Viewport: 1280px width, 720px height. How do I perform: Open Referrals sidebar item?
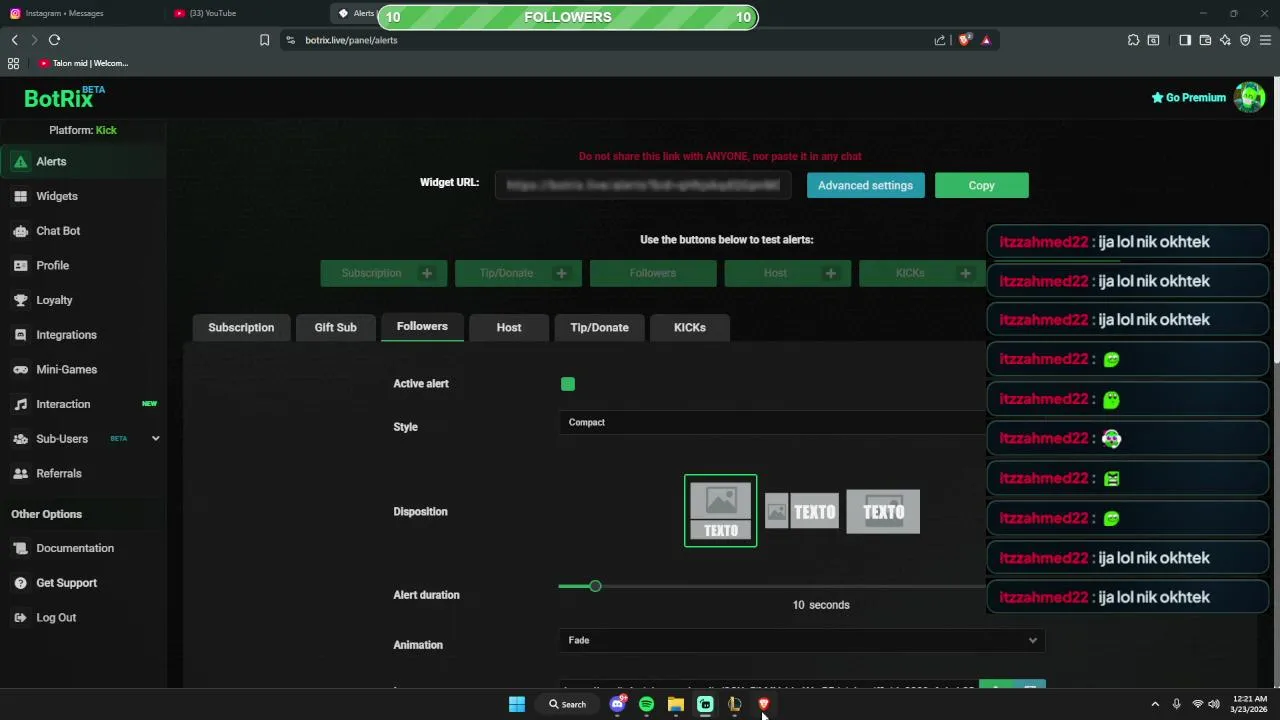tap(58, 473)
